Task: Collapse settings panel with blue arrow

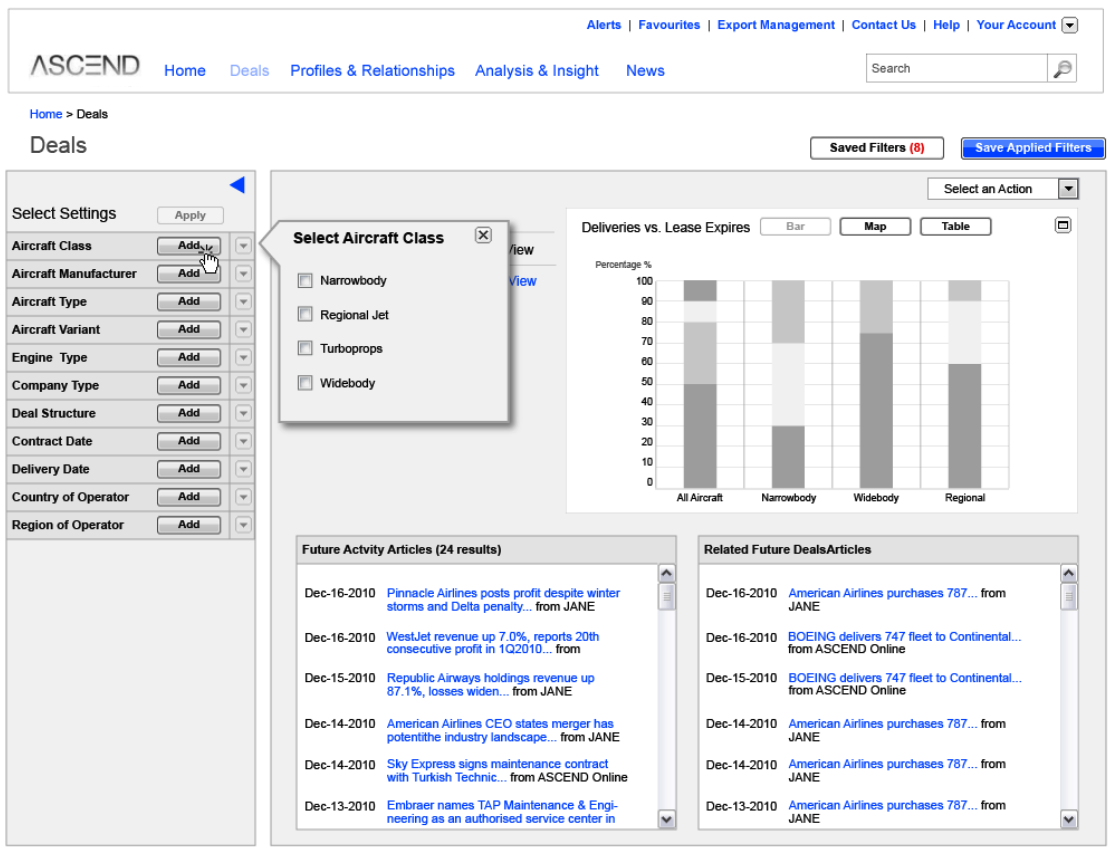Action: (238, 185)
